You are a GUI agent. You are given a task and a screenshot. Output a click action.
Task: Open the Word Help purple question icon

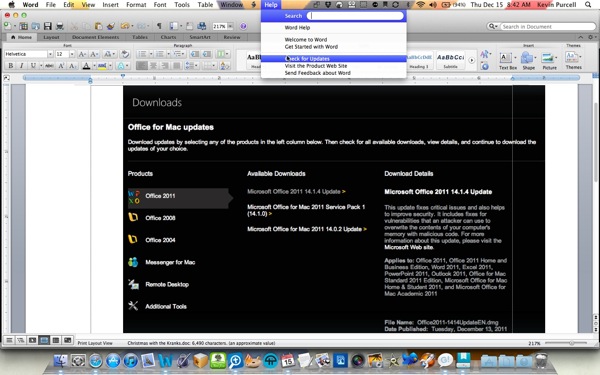point(243,26)
